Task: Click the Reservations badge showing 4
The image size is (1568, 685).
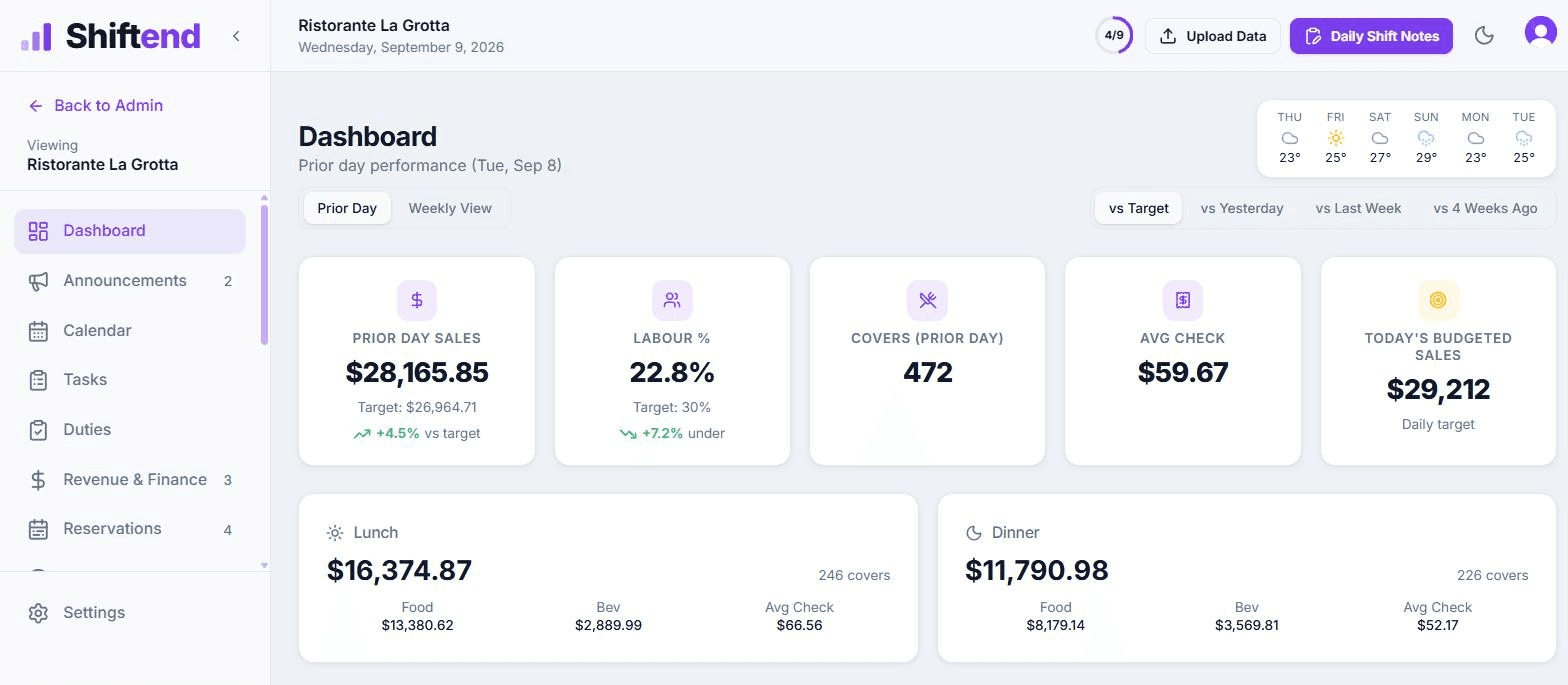Action: (x=228, y=530)
